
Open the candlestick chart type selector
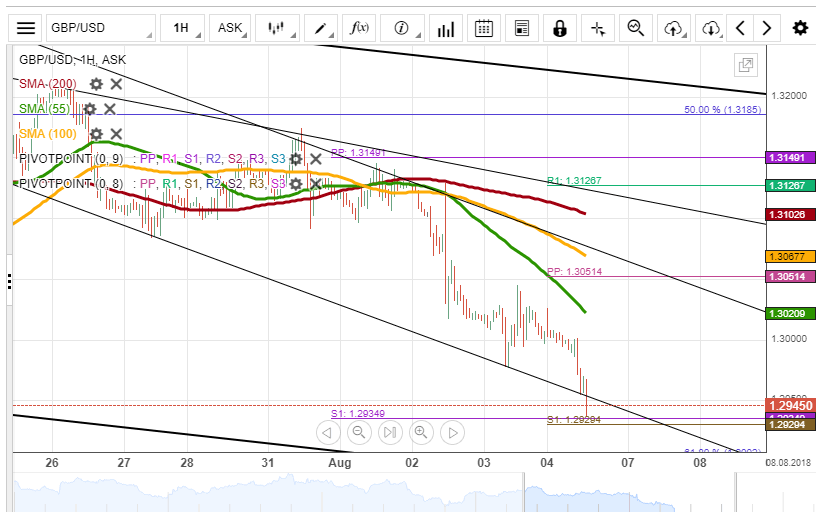coord(277,28)
